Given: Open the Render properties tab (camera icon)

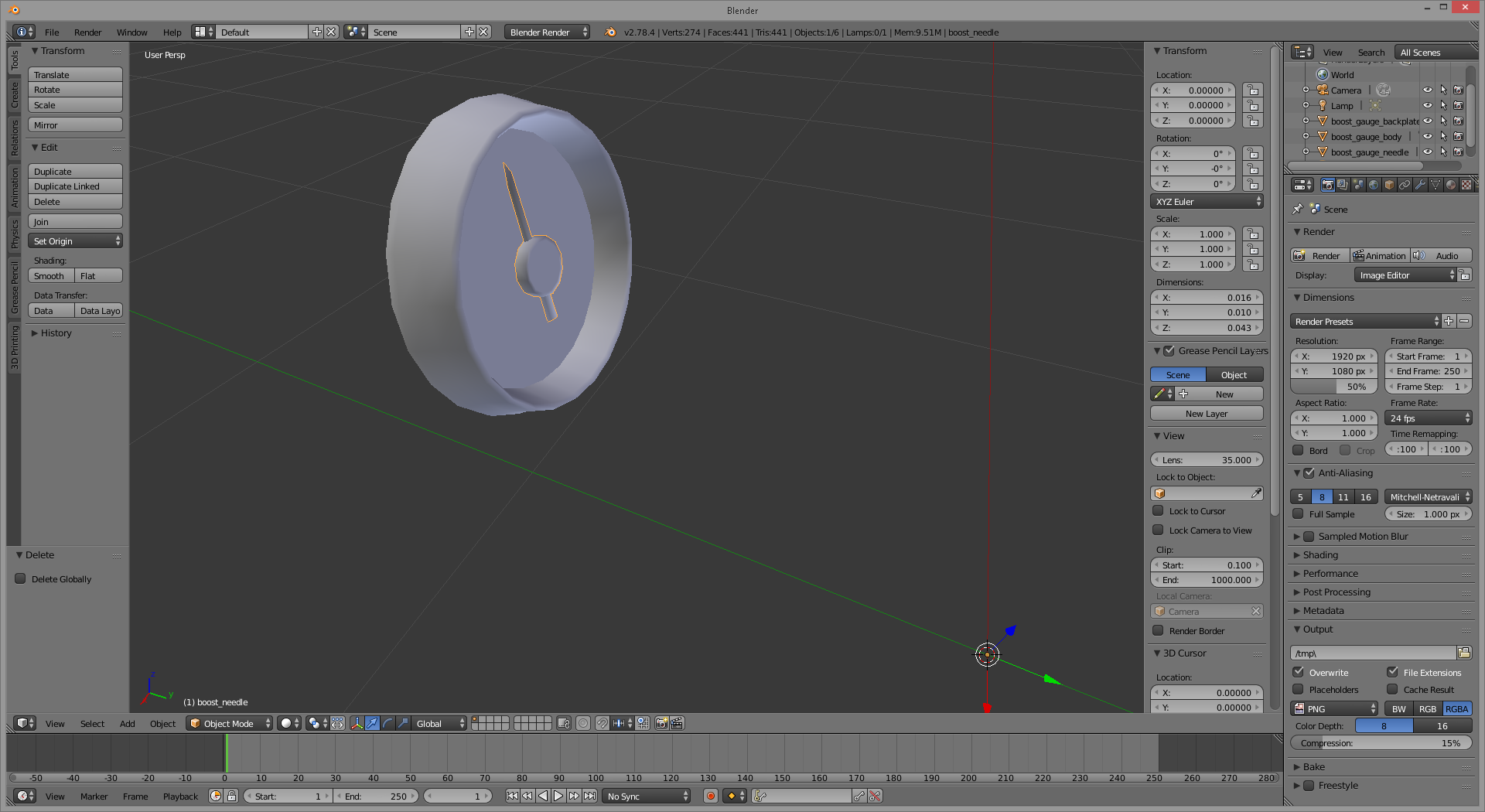Looking at the screenshot, I should [x=1327, y=185].
